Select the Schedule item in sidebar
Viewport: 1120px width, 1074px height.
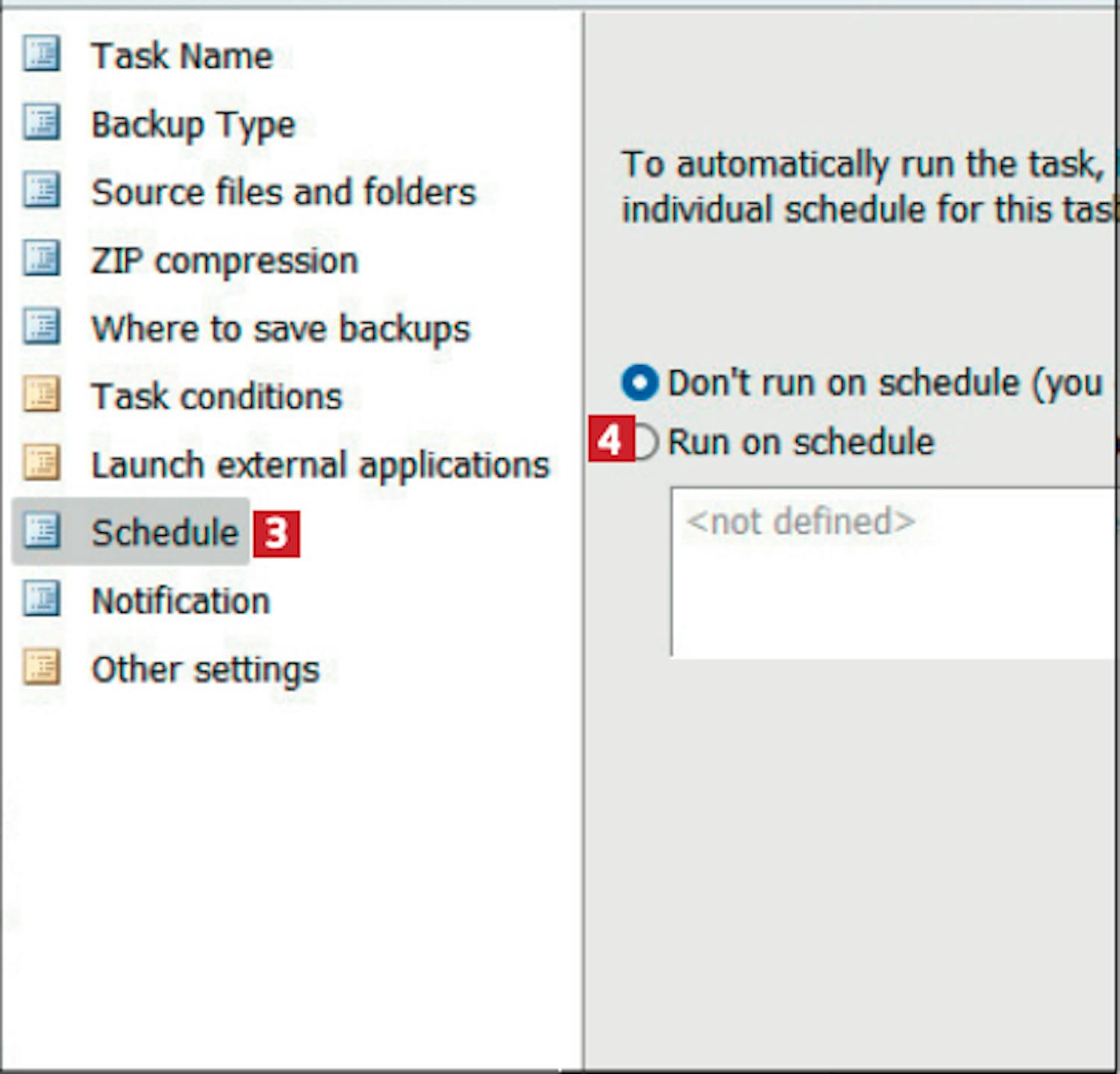(x=164, y=532)
